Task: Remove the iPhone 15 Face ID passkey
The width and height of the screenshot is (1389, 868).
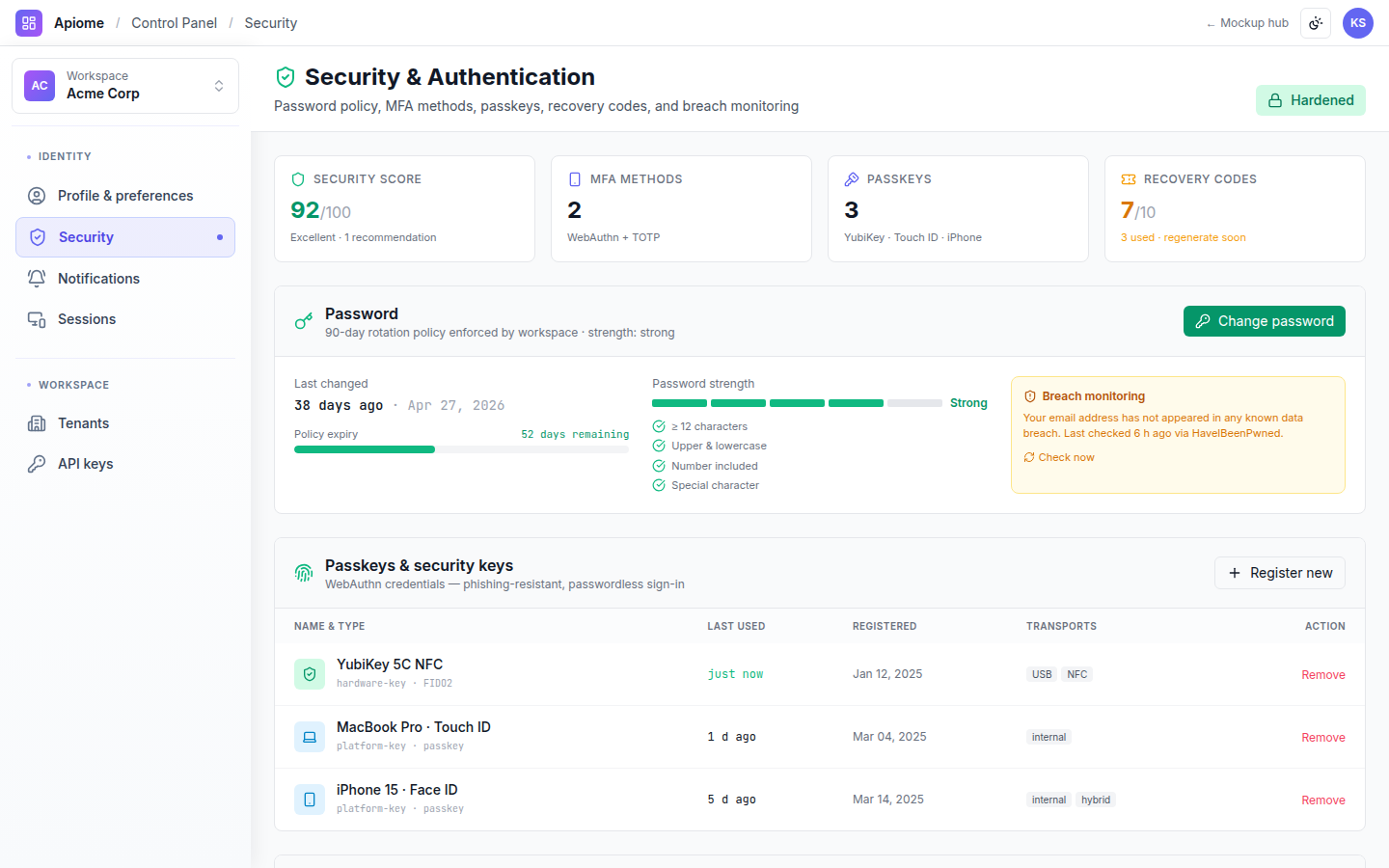Action: coord(1323,800)
